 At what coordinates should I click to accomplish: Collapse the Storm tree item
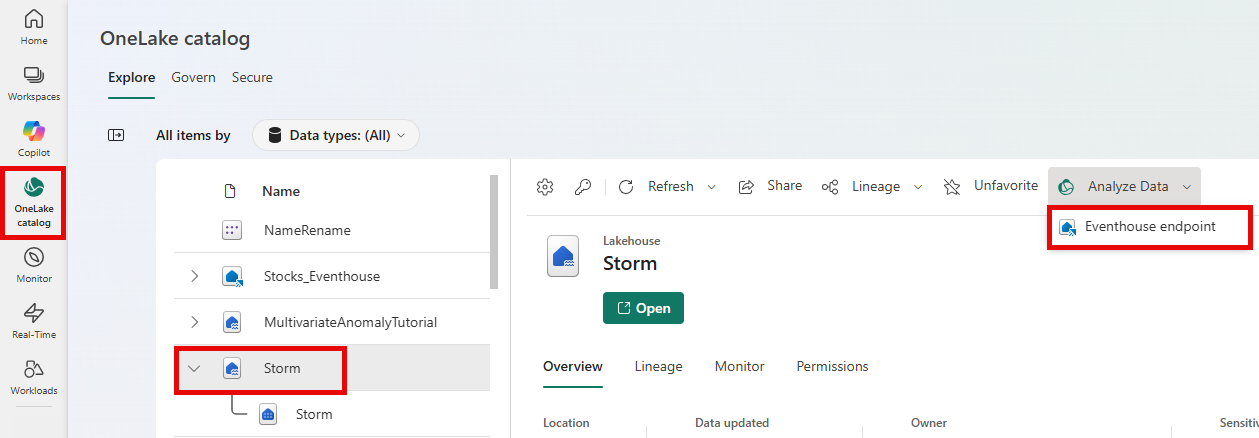pyautogui.click(x=194, y=368)
